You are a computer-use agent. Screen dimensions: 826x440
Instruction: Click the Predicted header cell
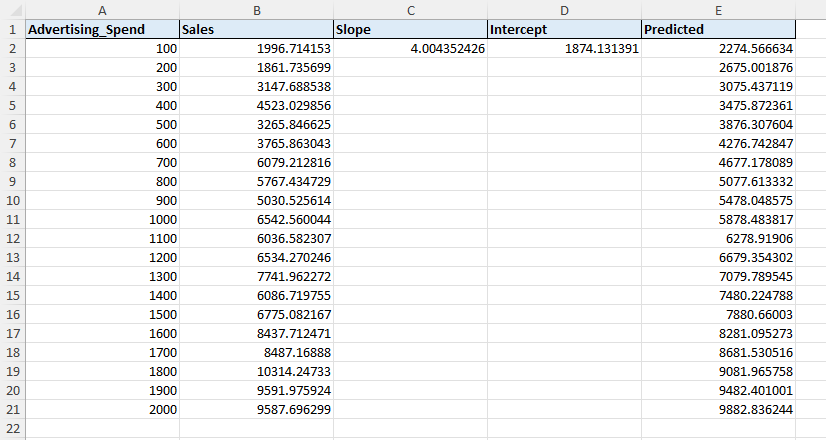click(x=719, y=30)
